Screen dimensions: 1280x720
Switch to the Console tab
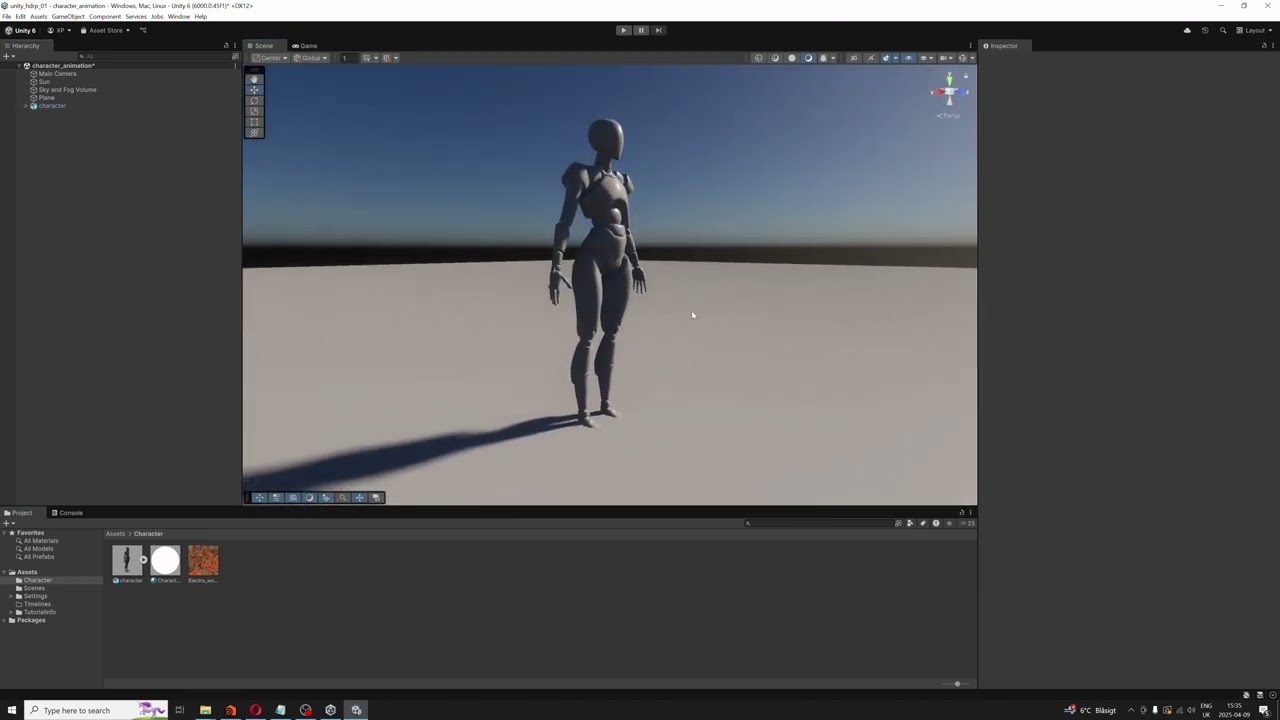coord(67,513)
